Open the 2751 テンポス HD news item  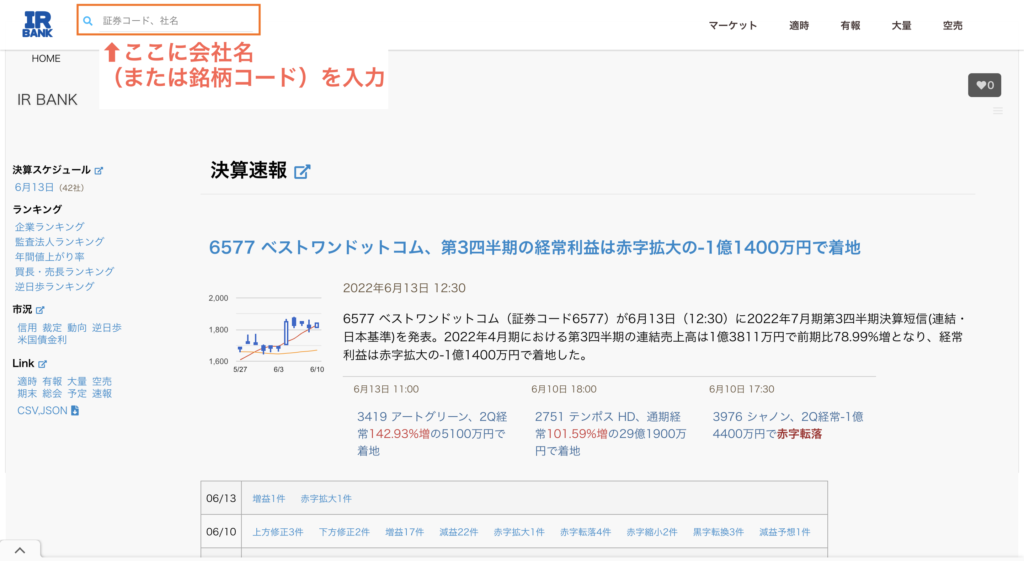coord(610,434)
